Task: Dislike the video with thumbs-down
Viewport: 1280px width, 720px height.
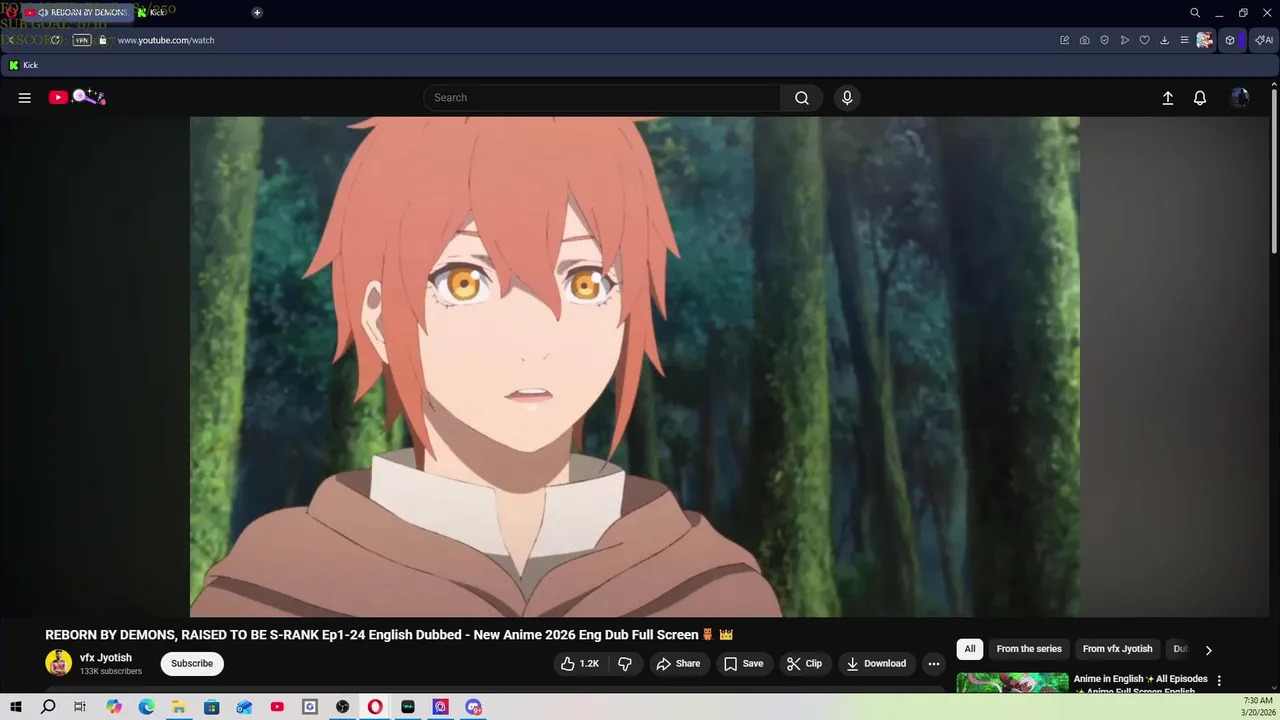Action: 625,664
